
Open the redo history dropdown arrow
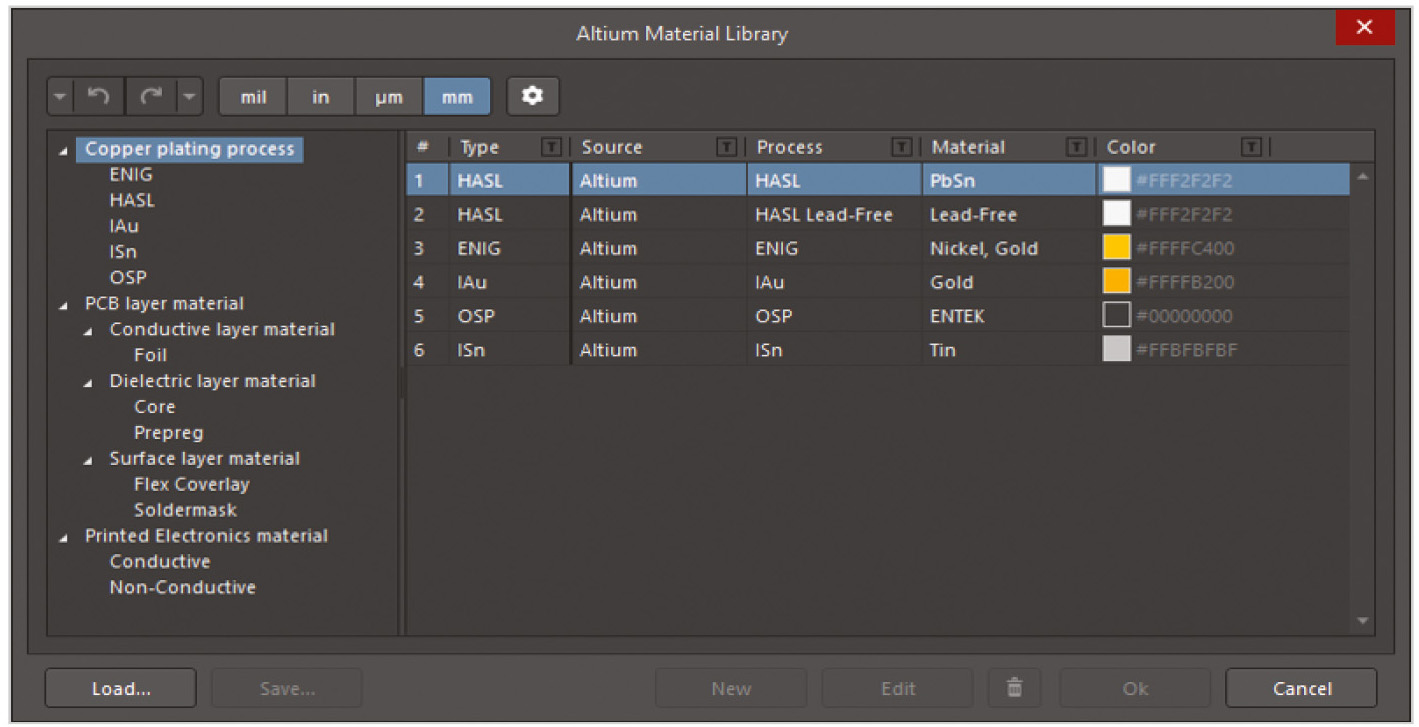click(x=190, y=97)
